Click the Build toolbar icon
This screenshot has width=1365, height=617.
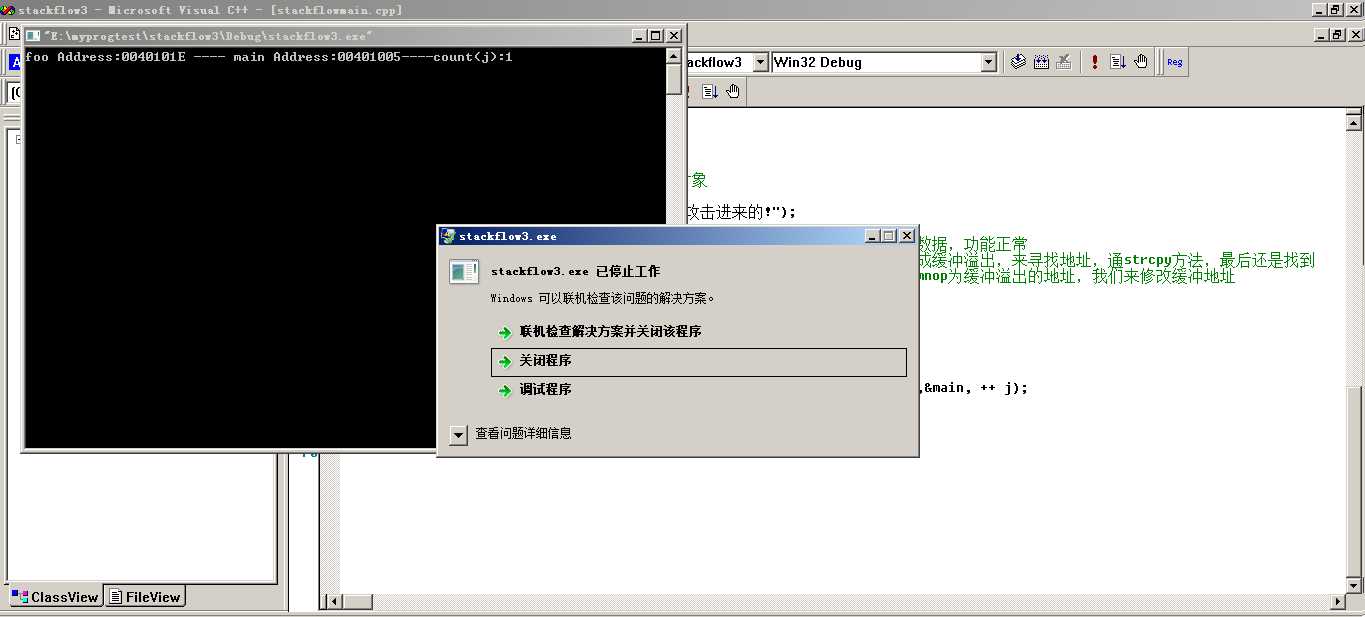click(1041, 62)
